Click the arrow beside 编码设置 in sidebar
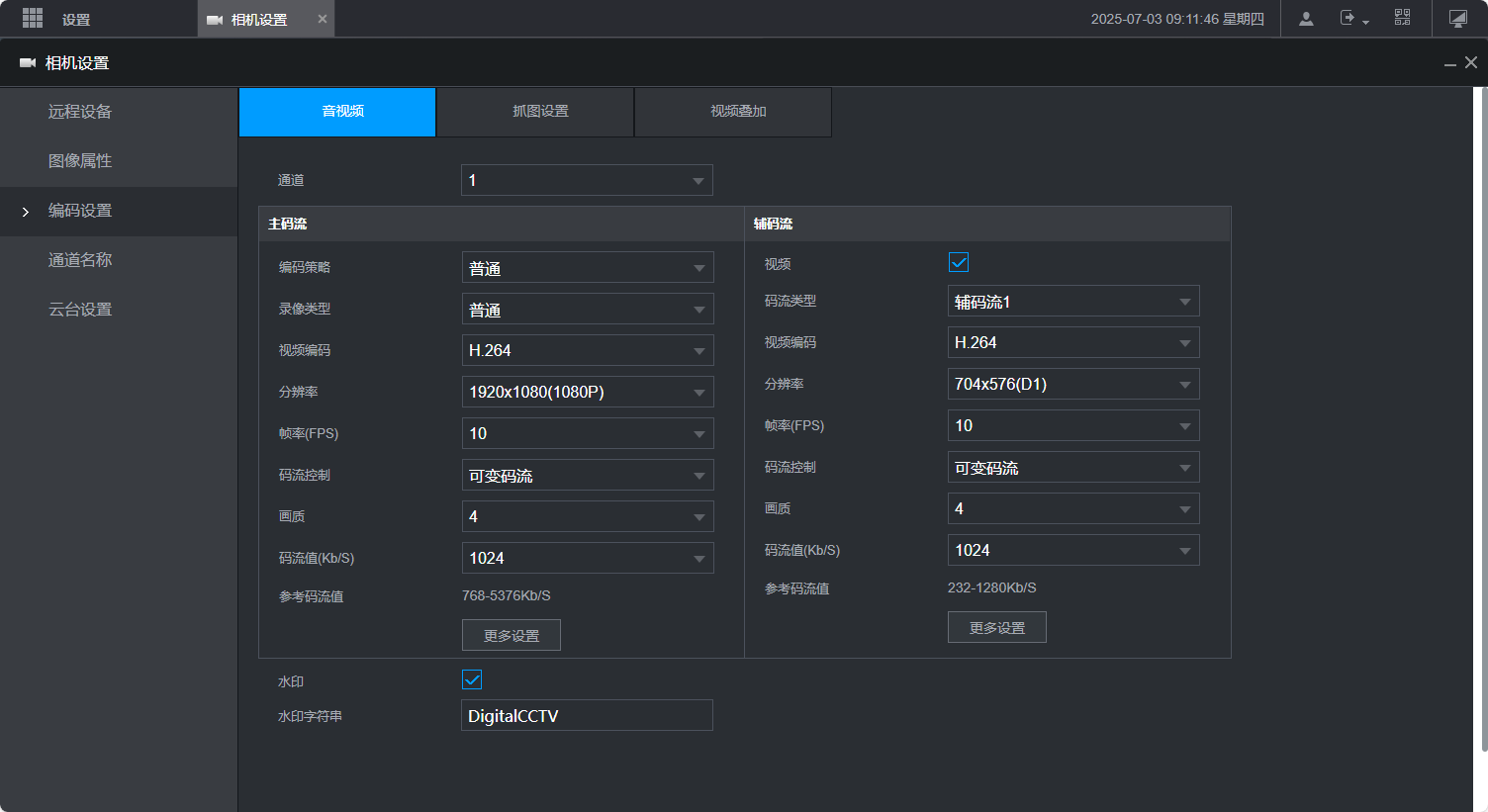The height and width of the screenshot is (812, 1488). click(x=26, y=212)
